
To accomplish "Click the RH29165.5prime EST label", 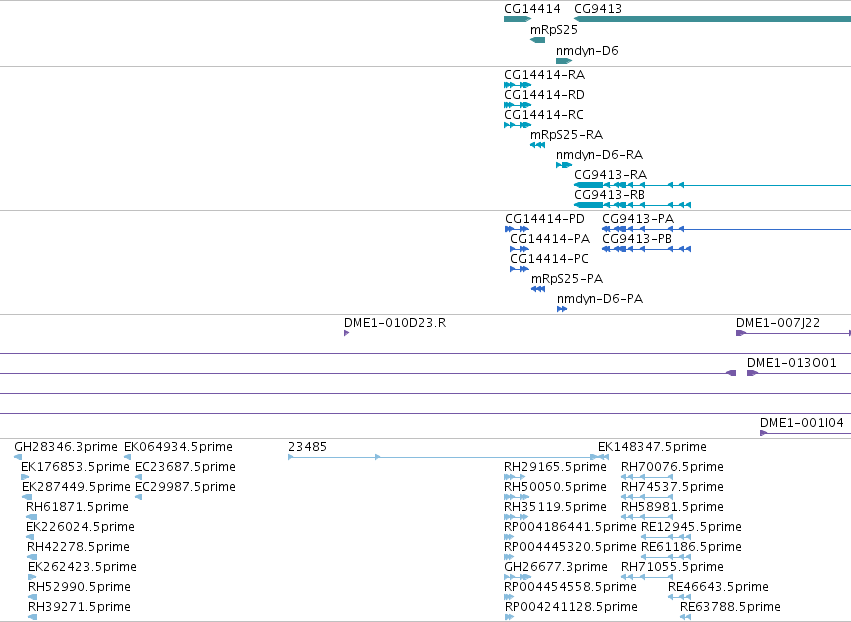I will tap(555, 467).
